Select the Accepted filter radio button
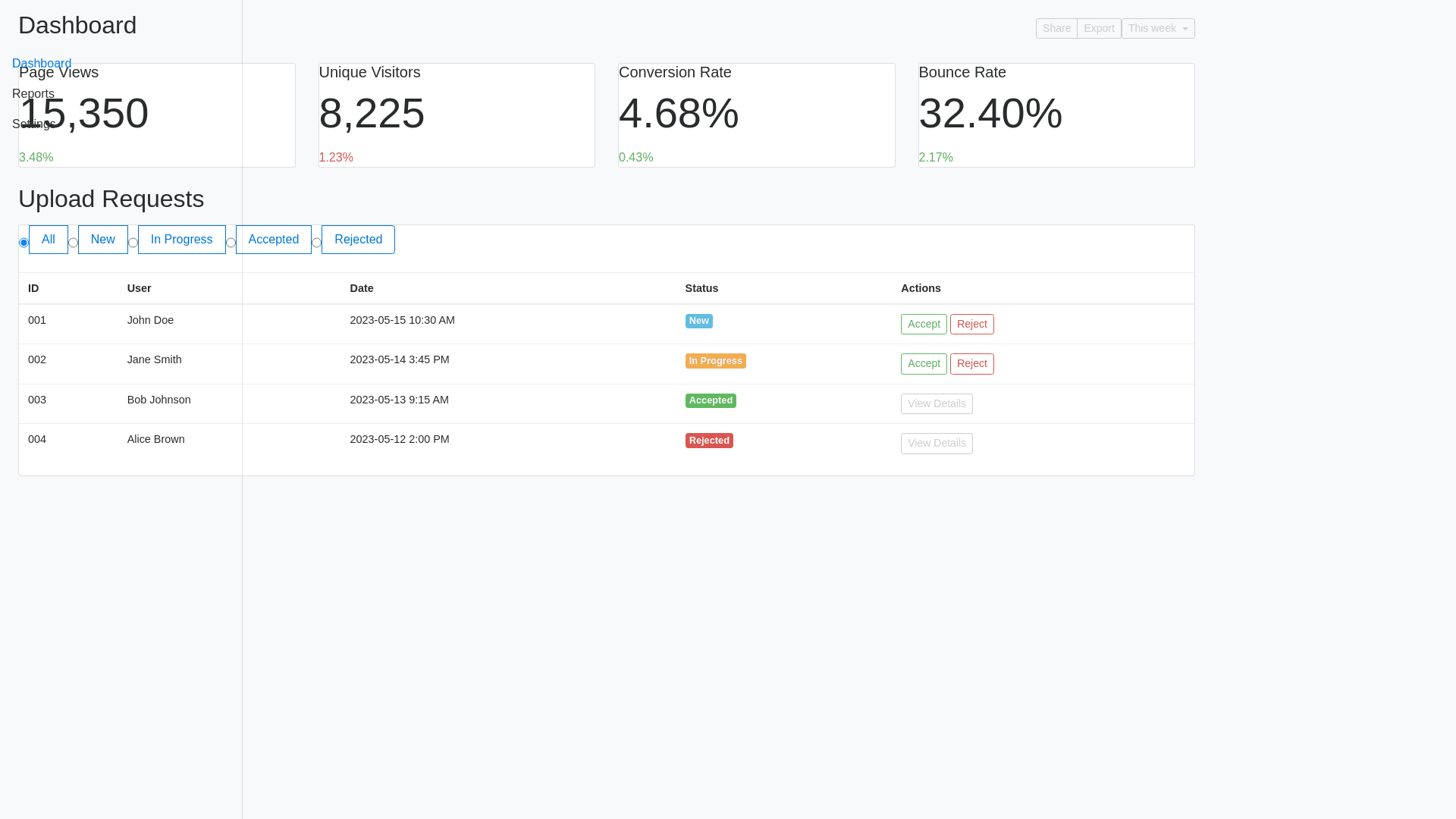Viewport: 1456px width, 819px height. coord(231,243)
